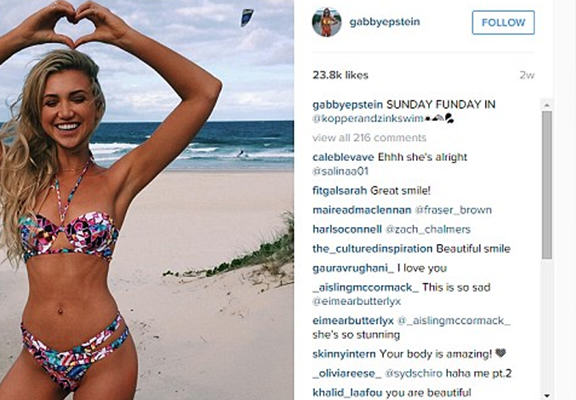Open the @salinaa01 mention

tap(340, 171)
